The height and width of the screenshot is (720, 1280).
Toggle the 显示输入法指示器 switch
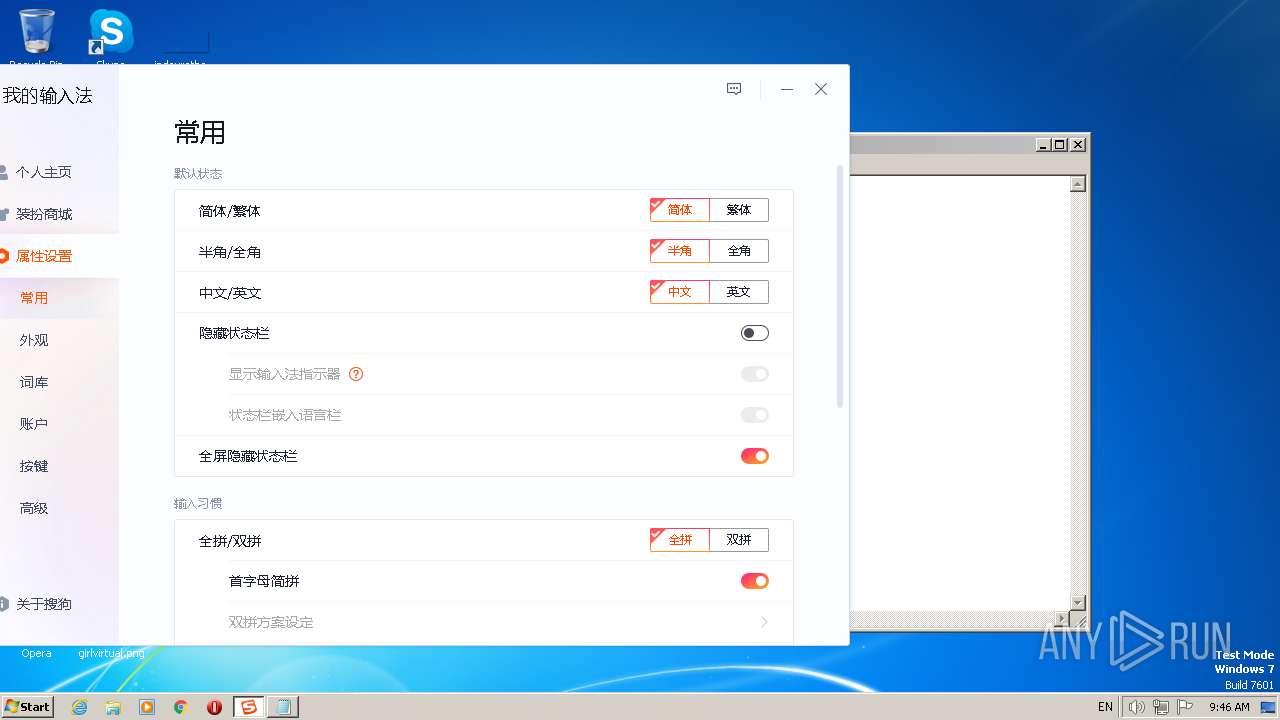[755, 374]
